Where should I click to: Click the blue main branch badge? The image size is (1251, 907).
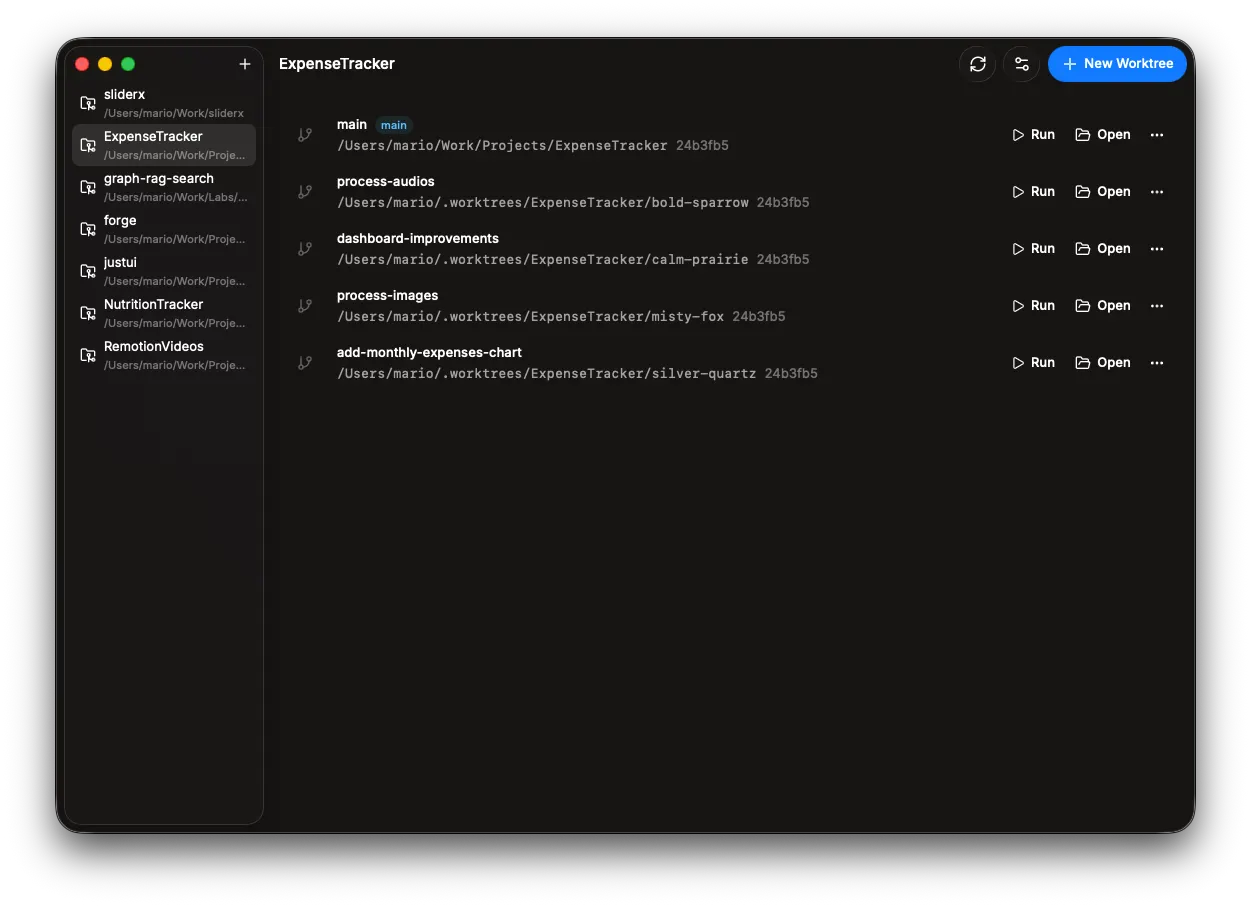394,125
